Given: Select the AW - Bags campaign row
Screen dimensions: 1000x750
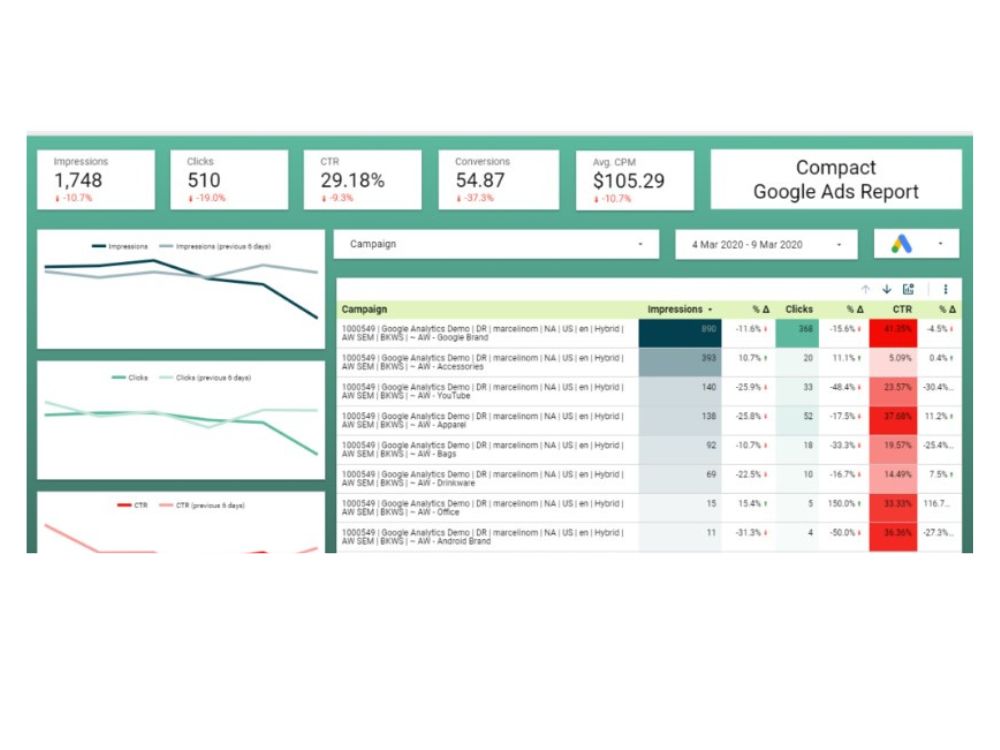Looking at the screenshot, I should [648, 450].
